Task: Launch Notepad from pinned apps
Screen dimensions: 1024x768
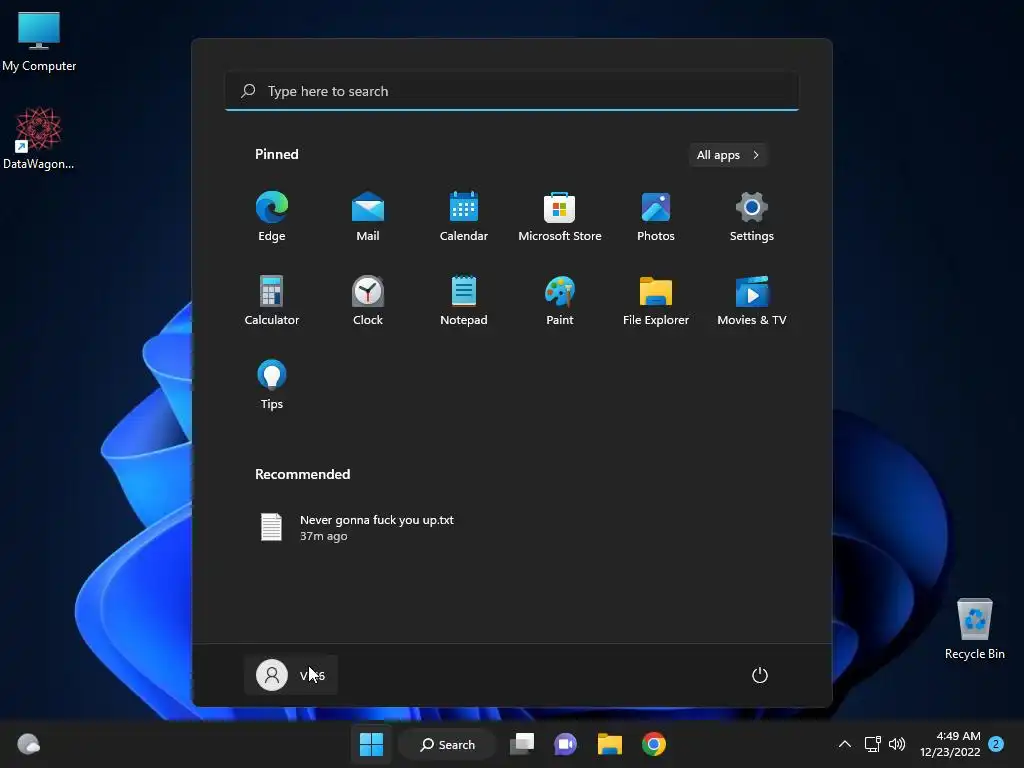Action: click(x=464, y=300)
